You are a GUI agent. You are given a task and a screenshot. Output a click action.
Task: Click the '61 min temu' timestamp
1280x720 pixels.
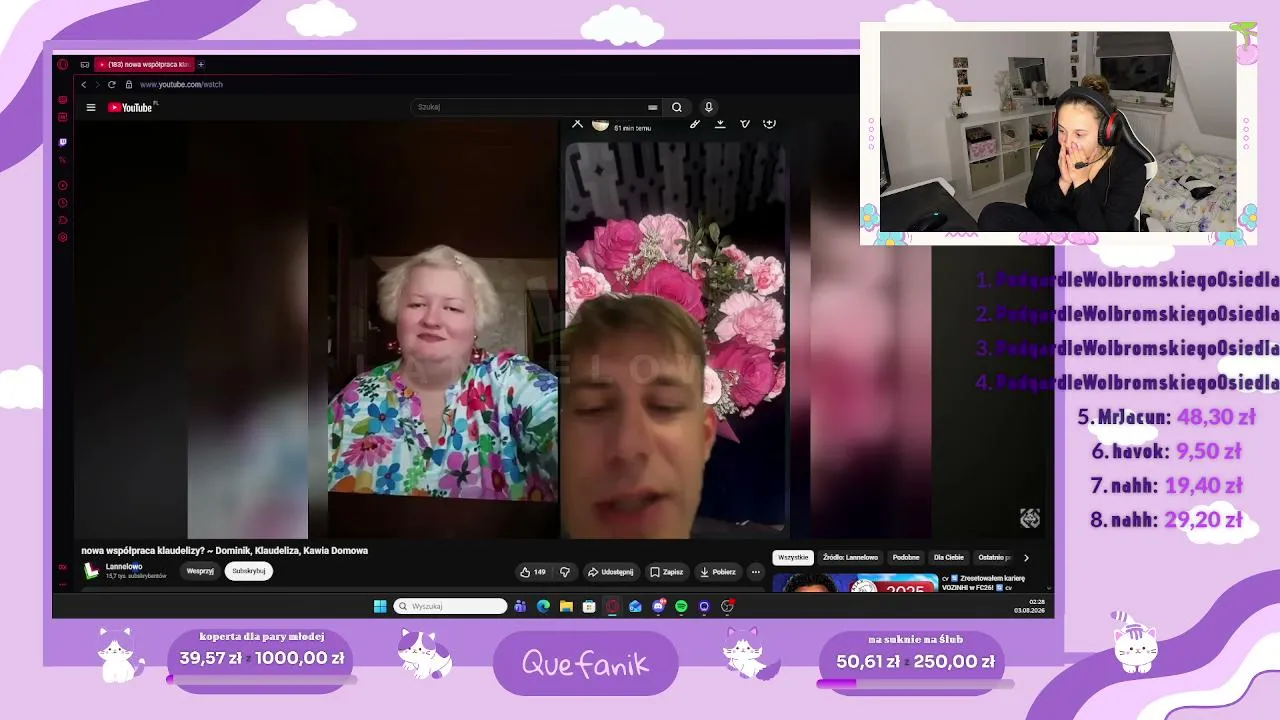(633, 128)
